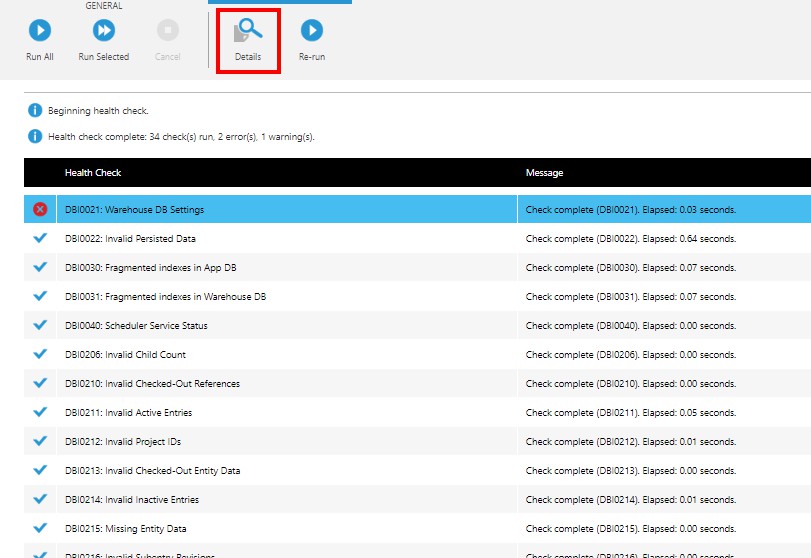This screenshot has width=811, height=558.
Task: Select DBI0030: Fragmented indexes in App DB
Action: 150,268
